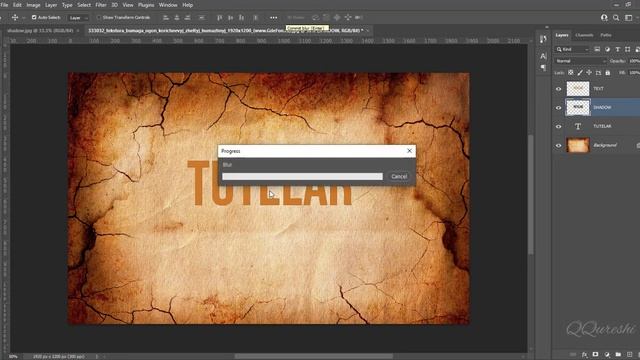Close the Progress dialog with X
This screenshot has width=640, height=360.
point(409,151)
